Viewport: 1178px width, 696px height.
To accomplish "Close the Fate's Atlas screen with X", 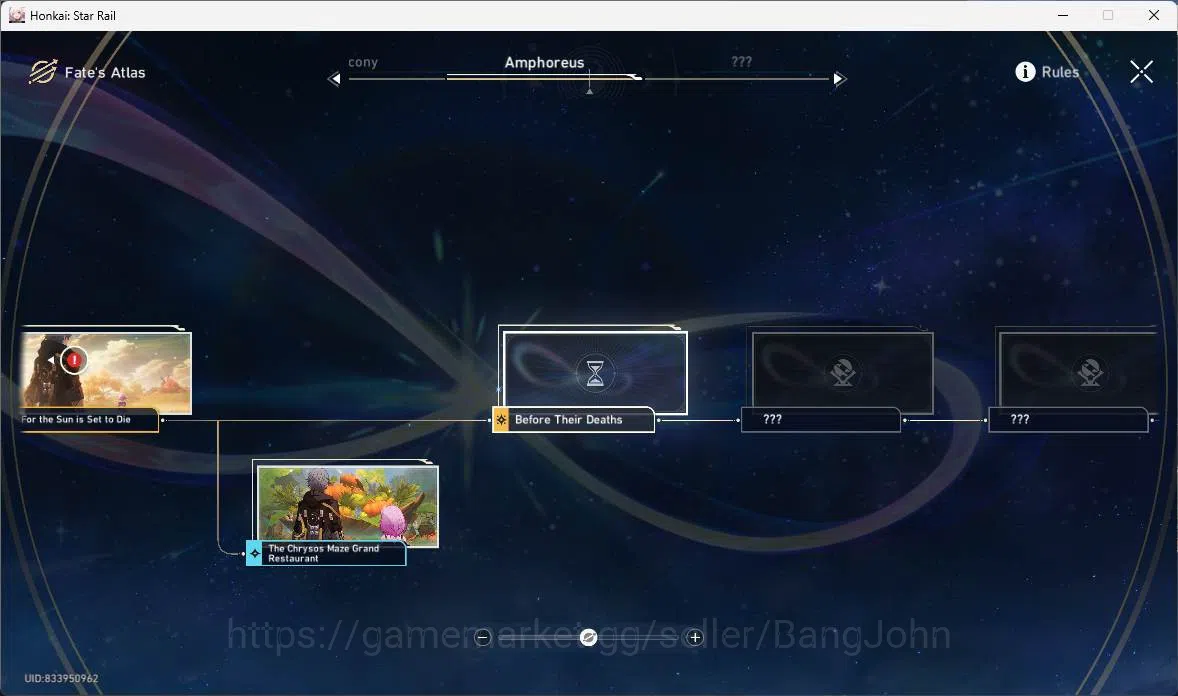I will point(1141,72).
